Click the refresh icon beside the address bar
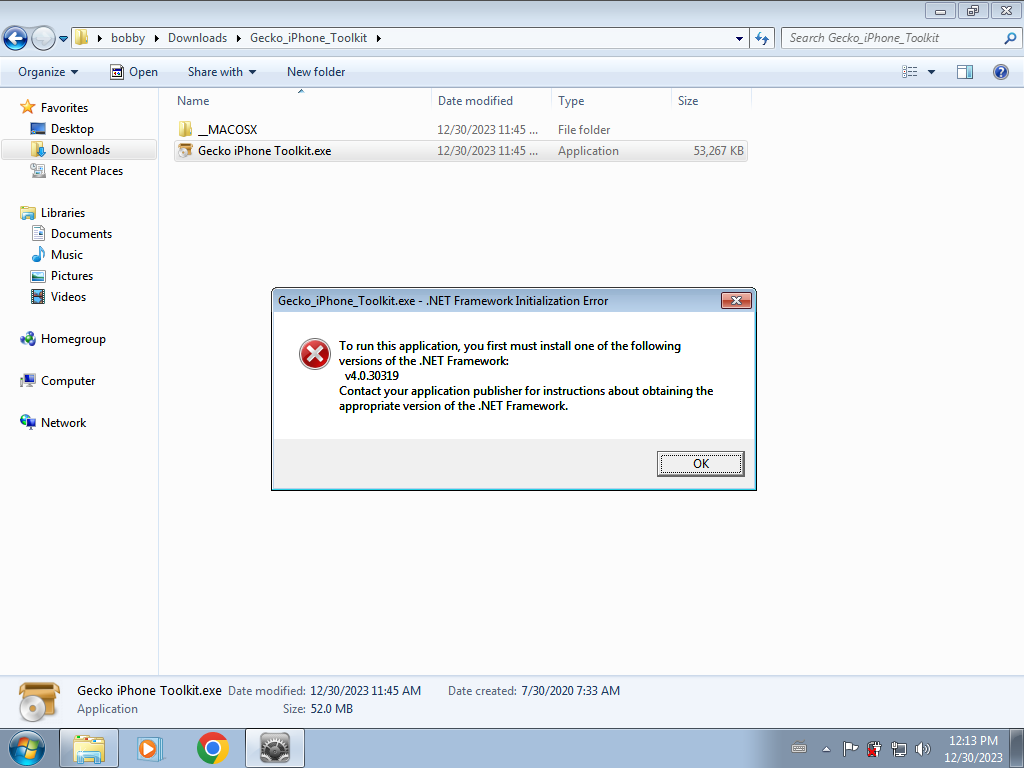The height and width of the screenshot is (768, 1024). click(761, 39)
